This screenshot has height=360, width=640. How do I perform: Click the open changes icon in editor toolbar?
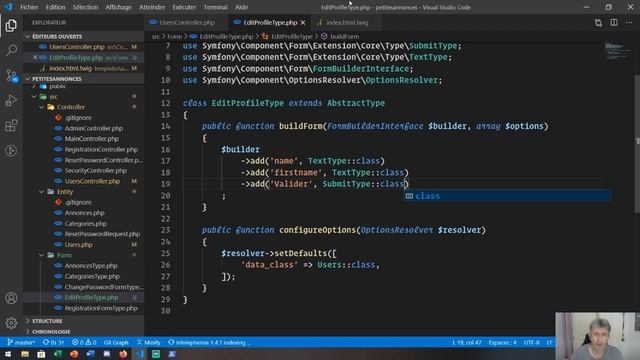[x=598, y=23]
